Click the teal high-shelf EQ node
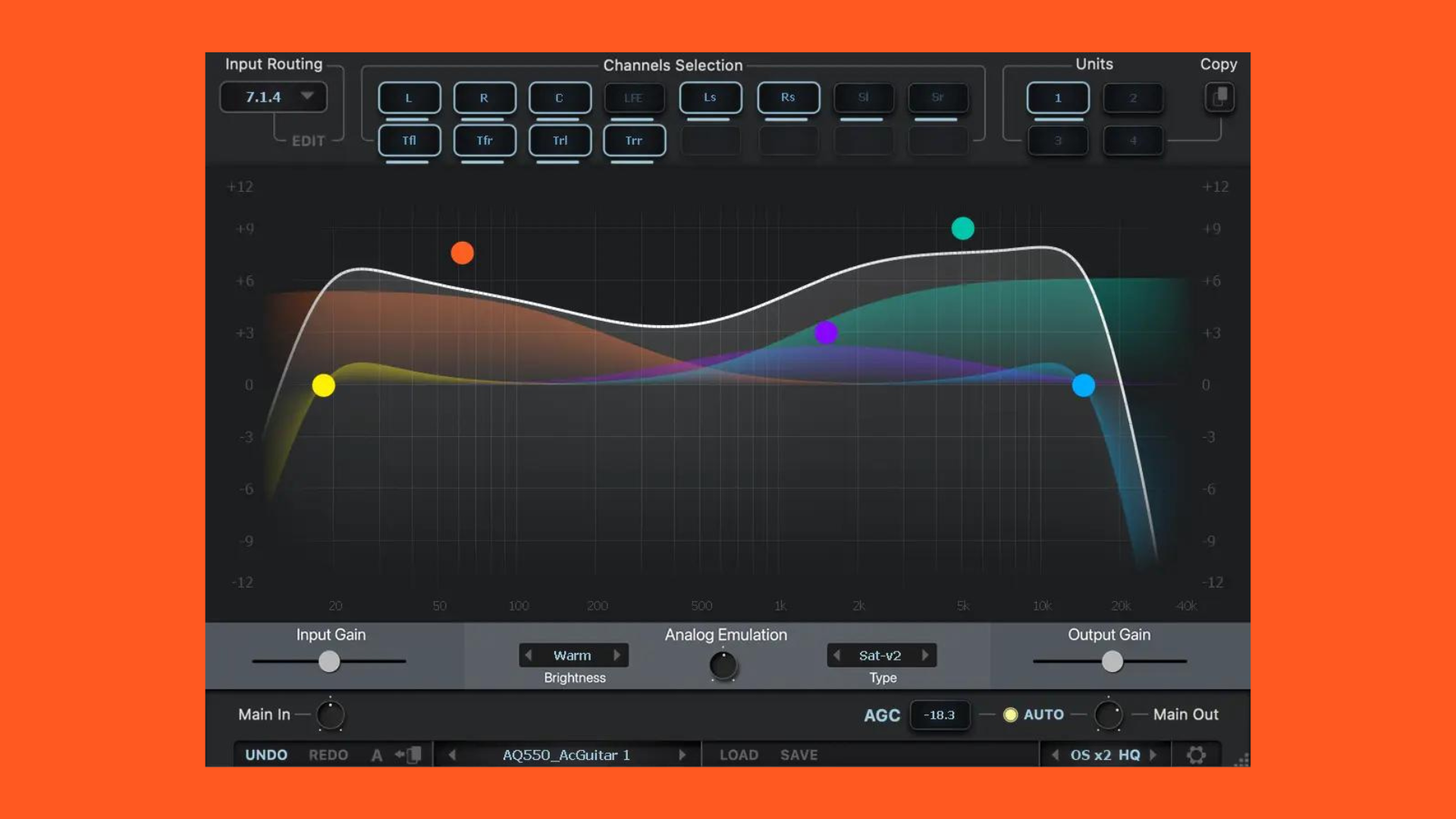This screenshot has height=819, width=1456. [x=962, y=228]
